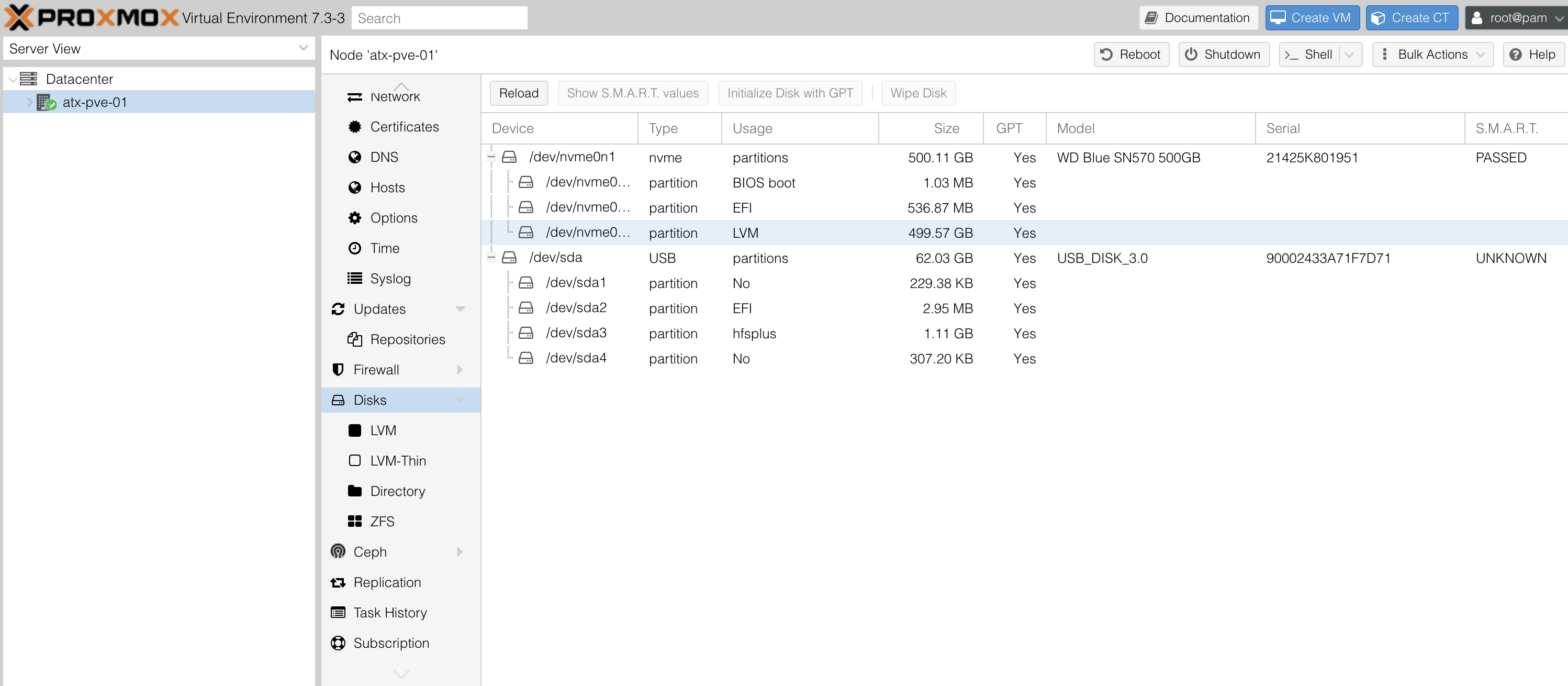
Task: Collapse the /dev/sda partitions tree
Action: (x=491, y=257)
